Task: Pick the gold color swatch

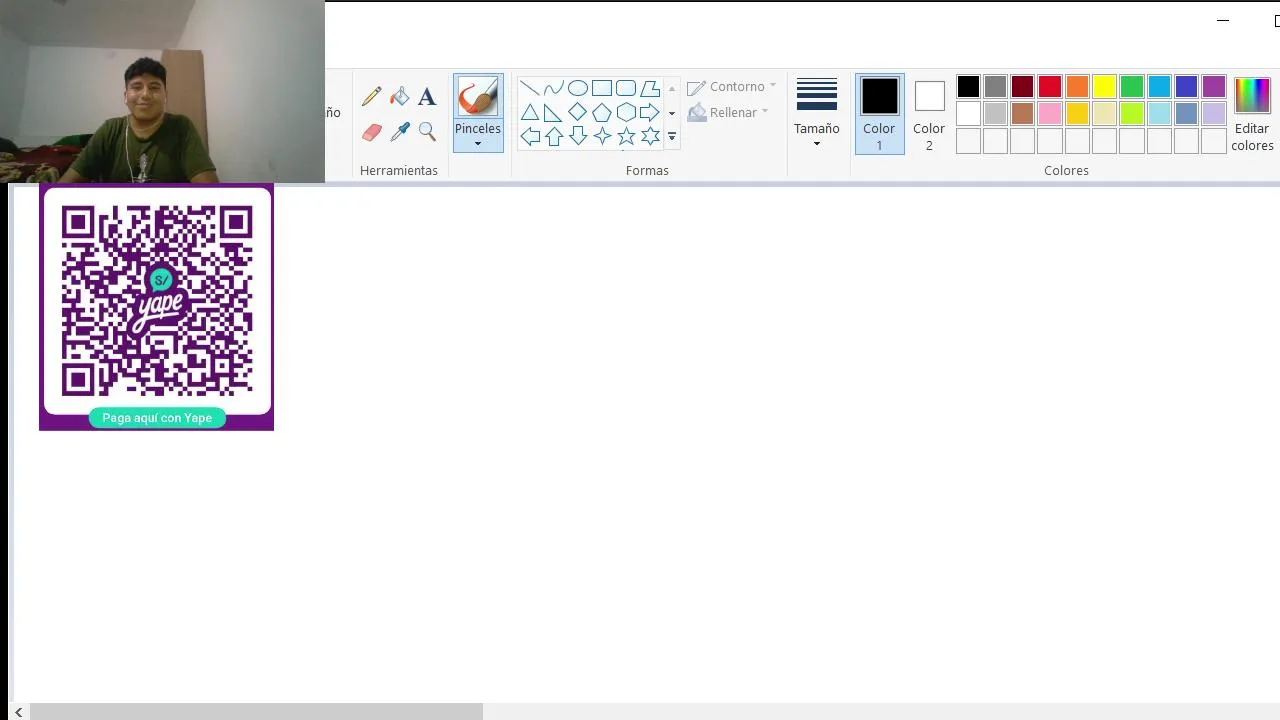Action: point(1077,114)
